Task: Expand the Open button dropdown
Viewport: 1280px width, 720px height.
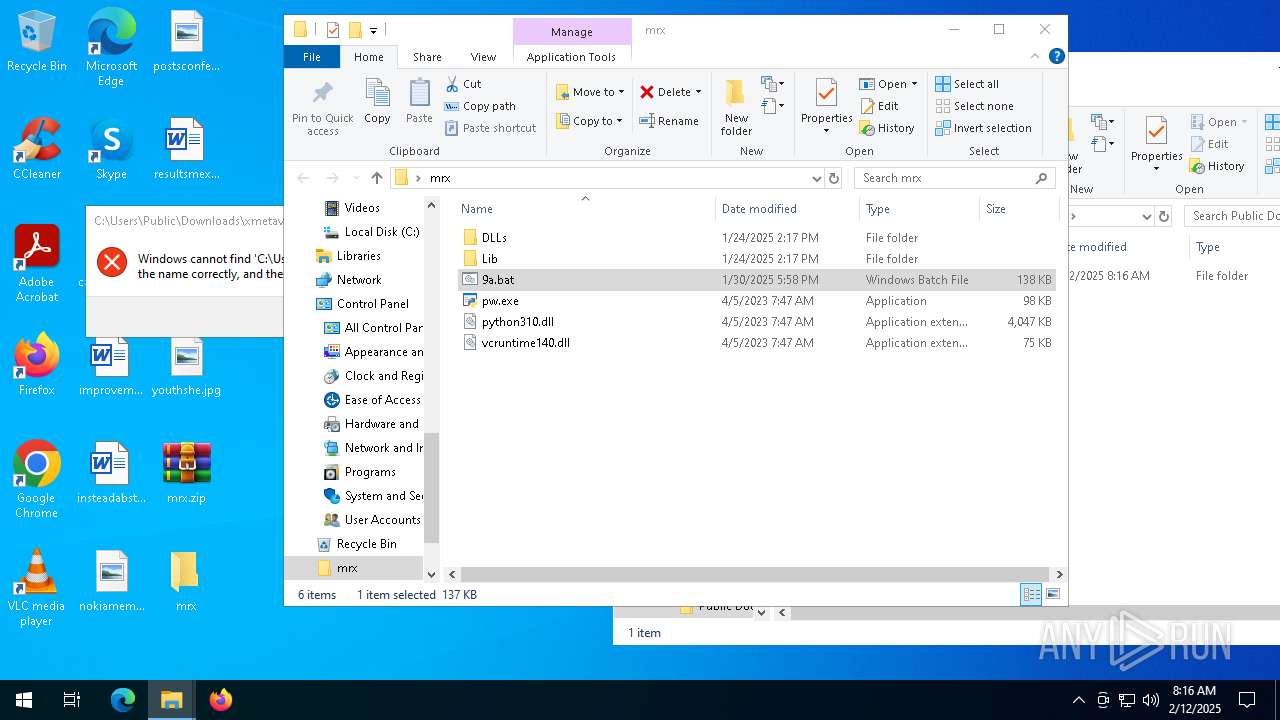Action: click(914, 84)
